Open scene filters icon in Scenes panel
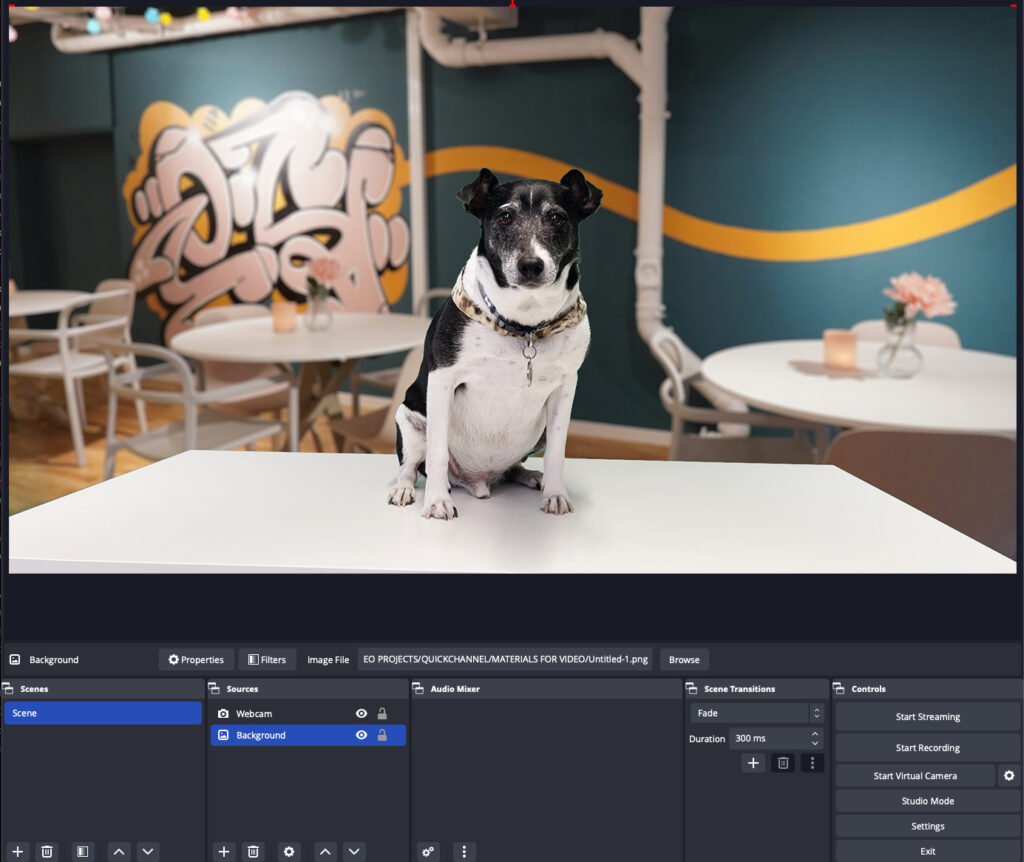Image resolution: width=1024 pixels, height=862 pixels. tap(83, 851)
